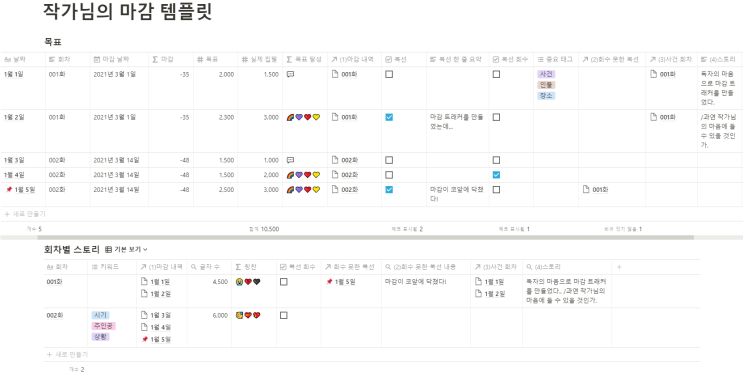The image size is (743, 373).
Task: Click the 실제 집필 합계 10,500 footer
Action: coord(264,229)
